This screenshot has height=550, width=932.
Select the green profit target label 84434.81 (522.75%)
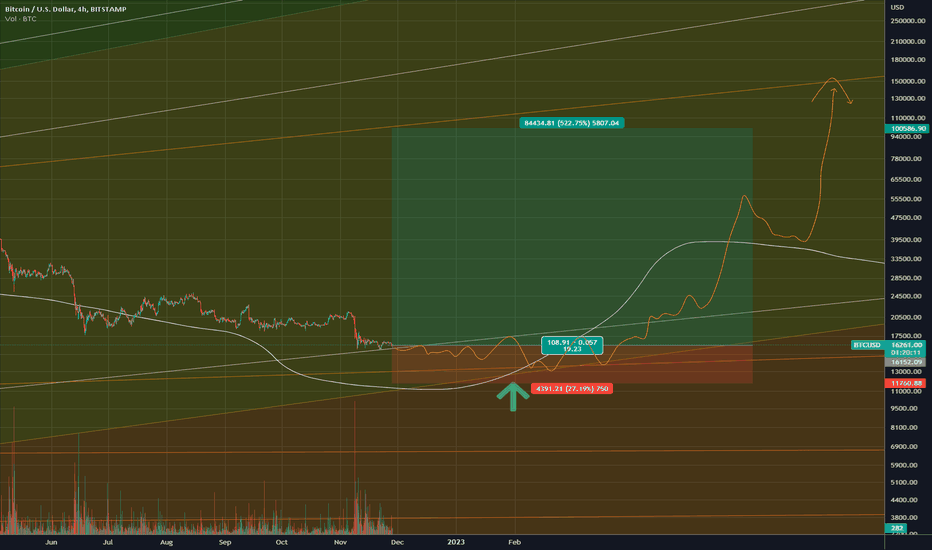tap(571, 123)
